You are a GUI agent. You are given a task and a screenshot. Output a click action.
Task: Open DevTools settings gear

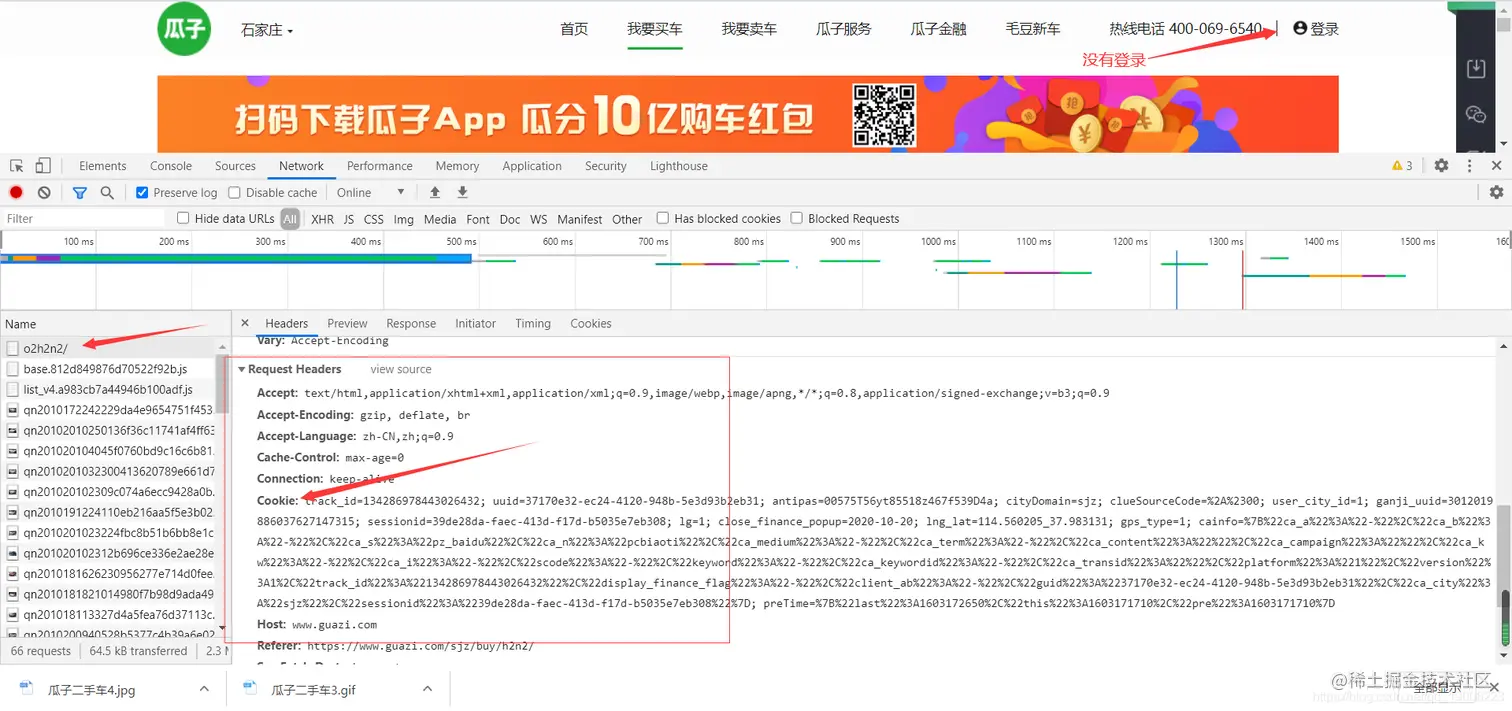1441,166
